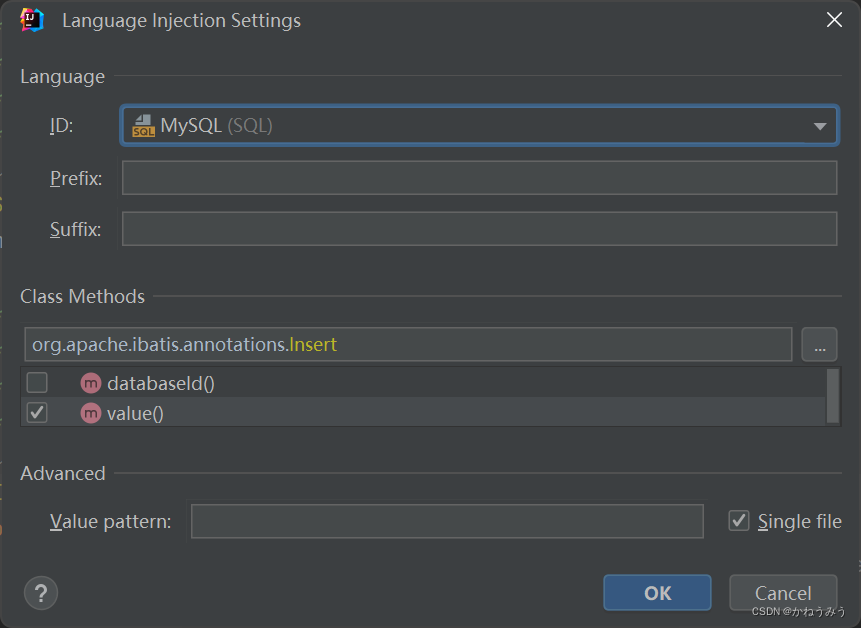
Task: Focus the Suffix input field
Action: [479, 229]
